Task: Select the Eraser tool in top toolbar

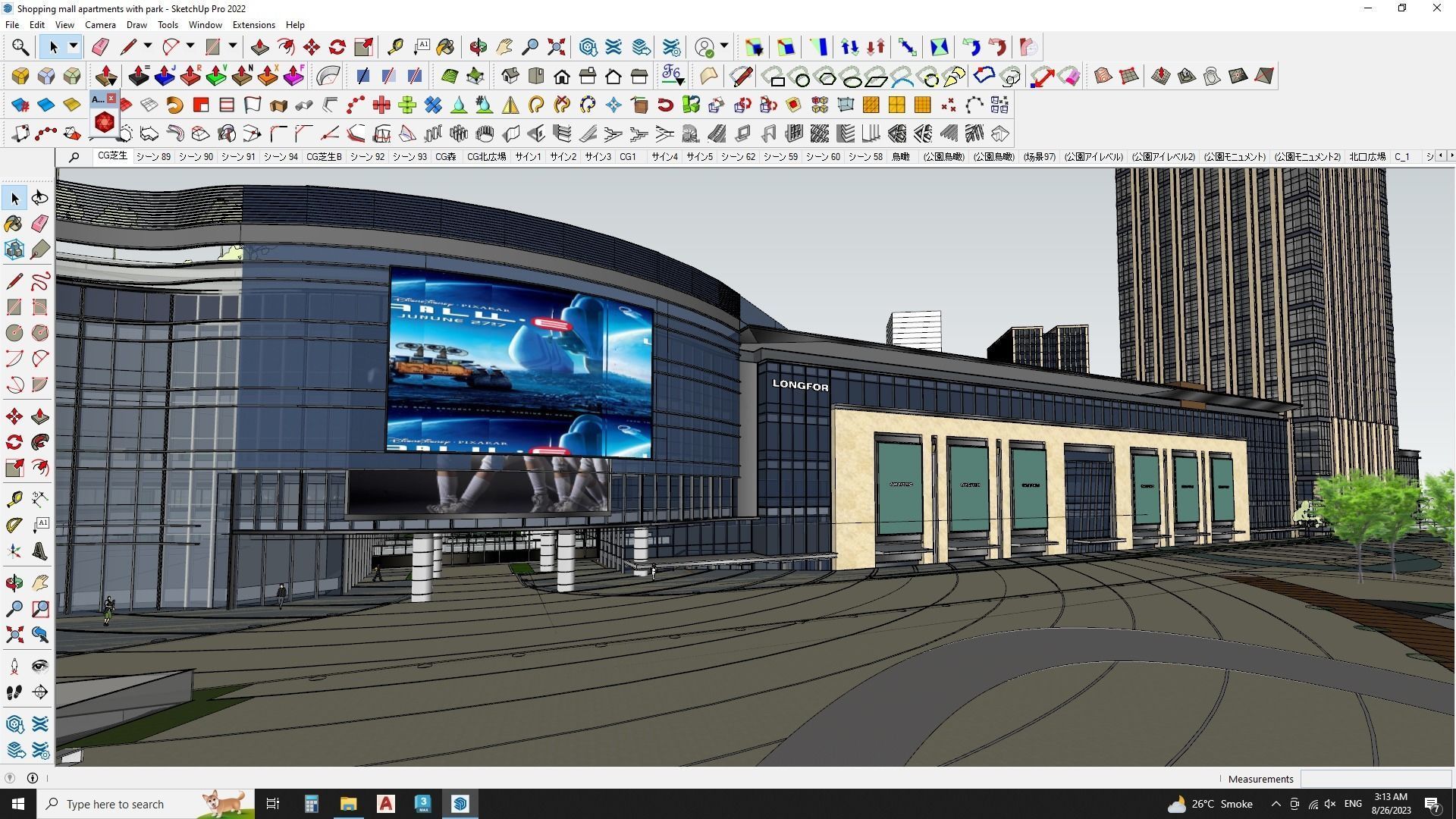Action: (x=100, y=47)
